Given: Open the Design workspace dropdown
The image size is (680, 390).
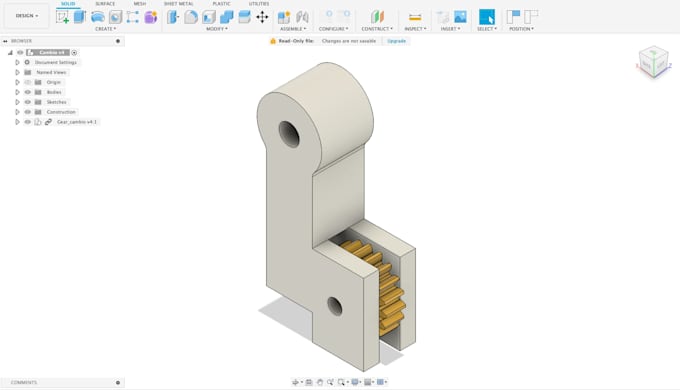Looking at the screenshot, I should (x=27, y=16).
